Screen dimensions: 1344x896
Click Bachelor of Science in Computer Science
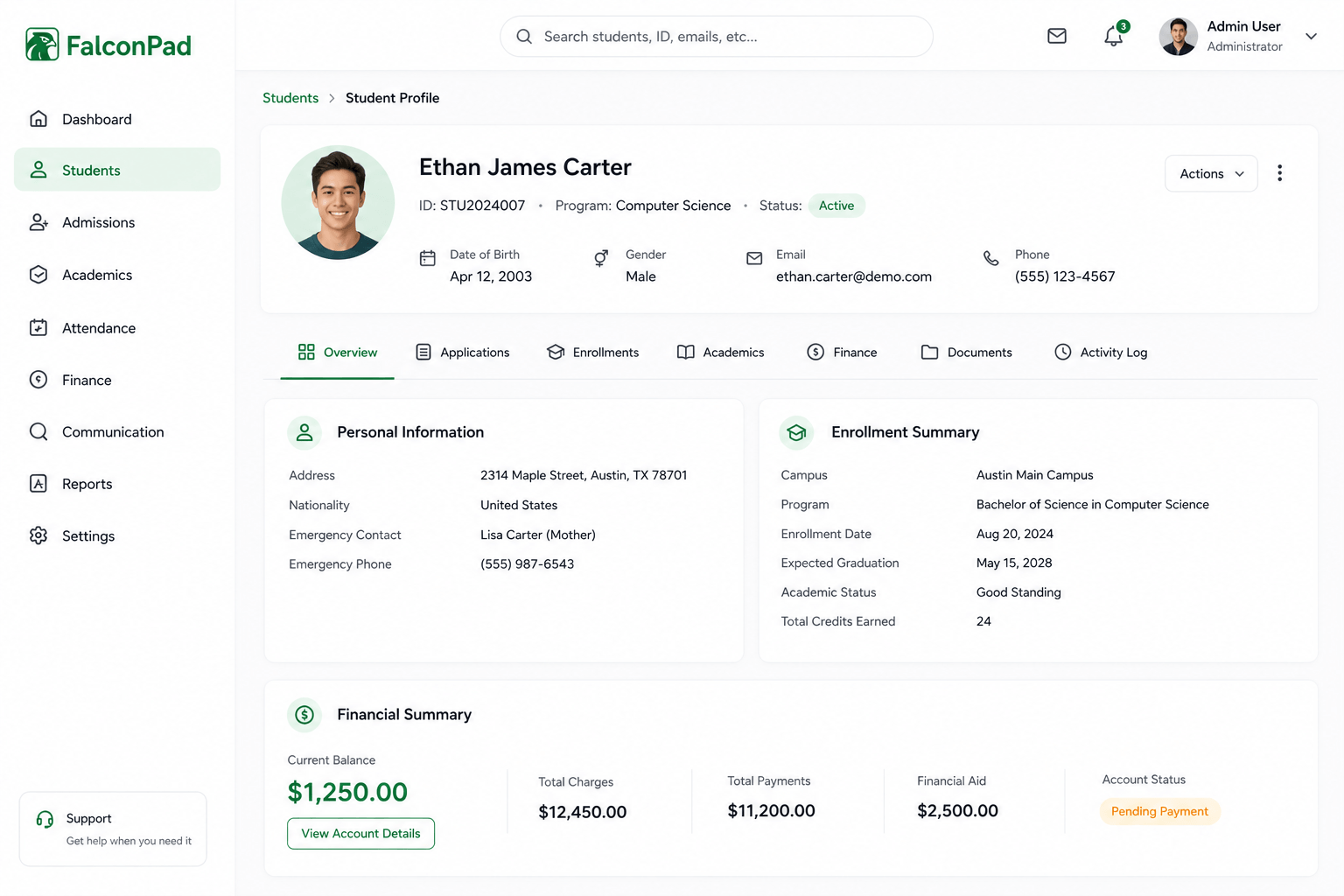[1093, 505]
